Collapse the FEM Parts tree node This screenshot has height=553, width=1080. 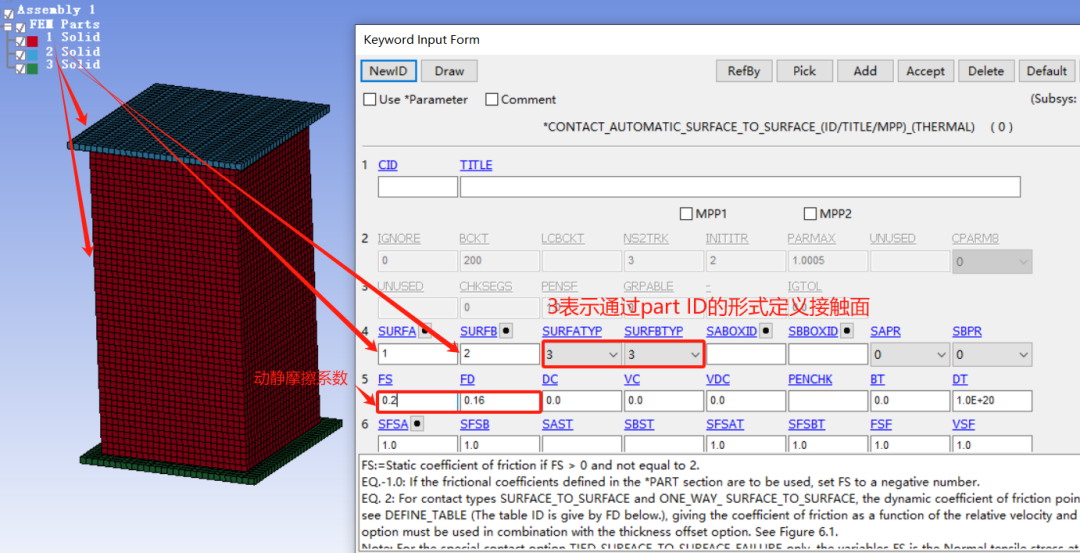click(7, 26)
